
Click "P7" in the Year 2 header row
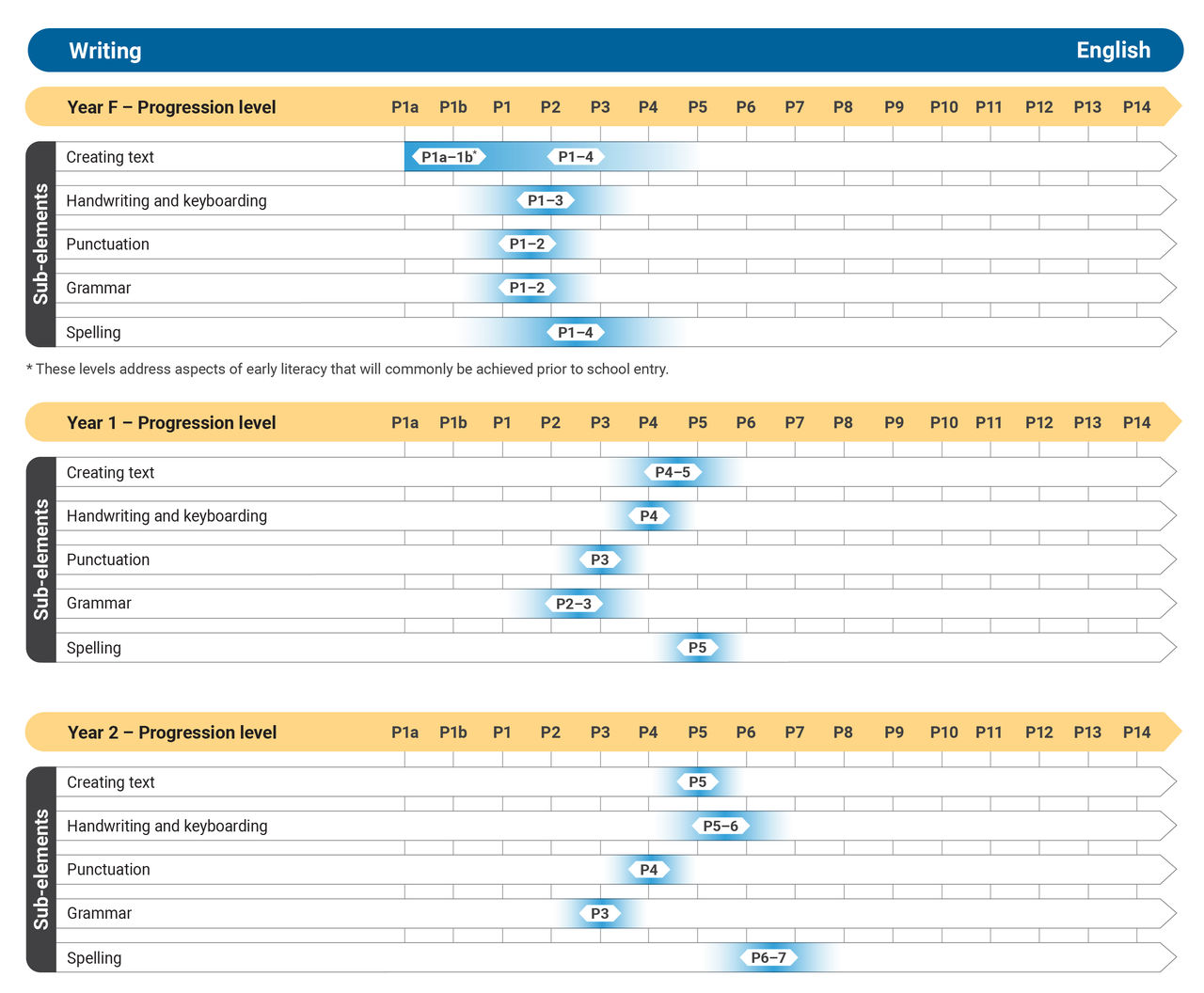click(795, 733)
